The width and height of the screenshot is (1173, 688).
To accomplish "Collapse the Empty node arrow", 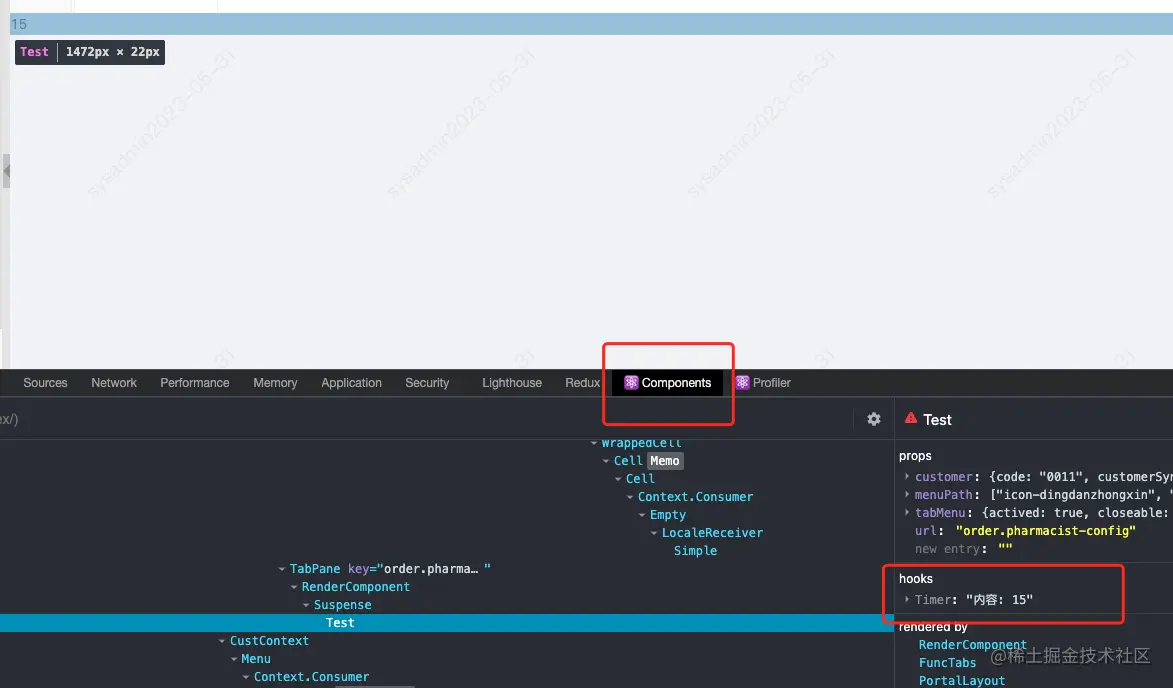I will pyautogui.click(x=642, y=515).
